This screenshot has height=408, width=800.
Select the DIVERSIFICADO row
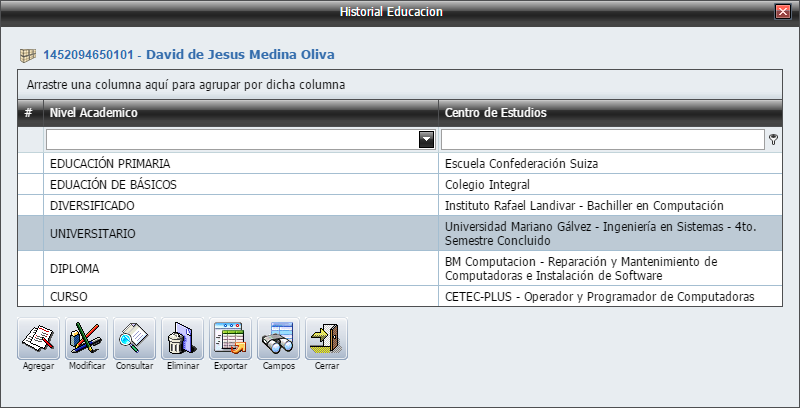(400, 206)
